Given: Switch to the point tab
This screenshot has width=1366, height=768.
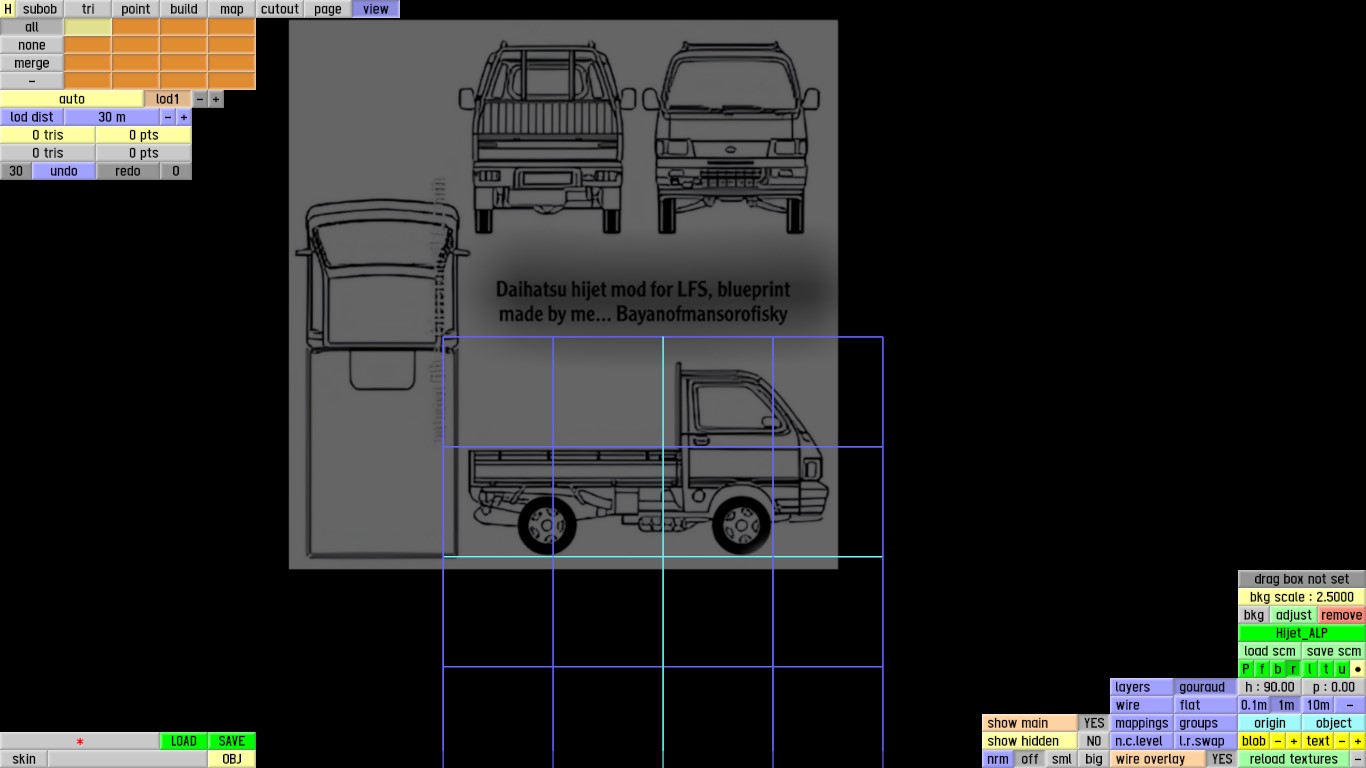Looking at the screenshot, I should pos(136,9).
